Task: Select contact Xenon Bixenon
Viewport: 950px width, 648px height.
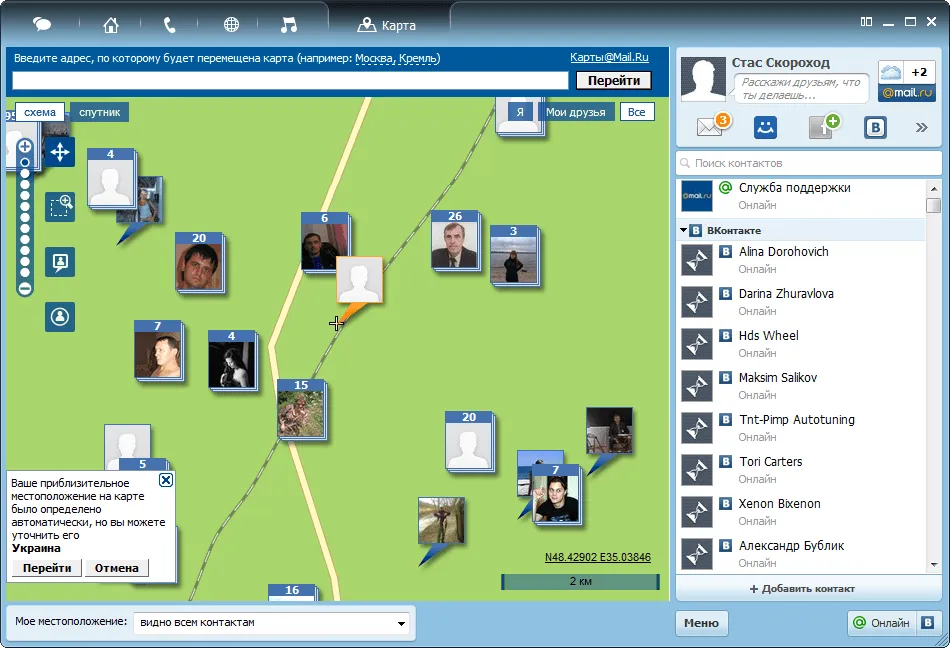Action: [801, 512]
